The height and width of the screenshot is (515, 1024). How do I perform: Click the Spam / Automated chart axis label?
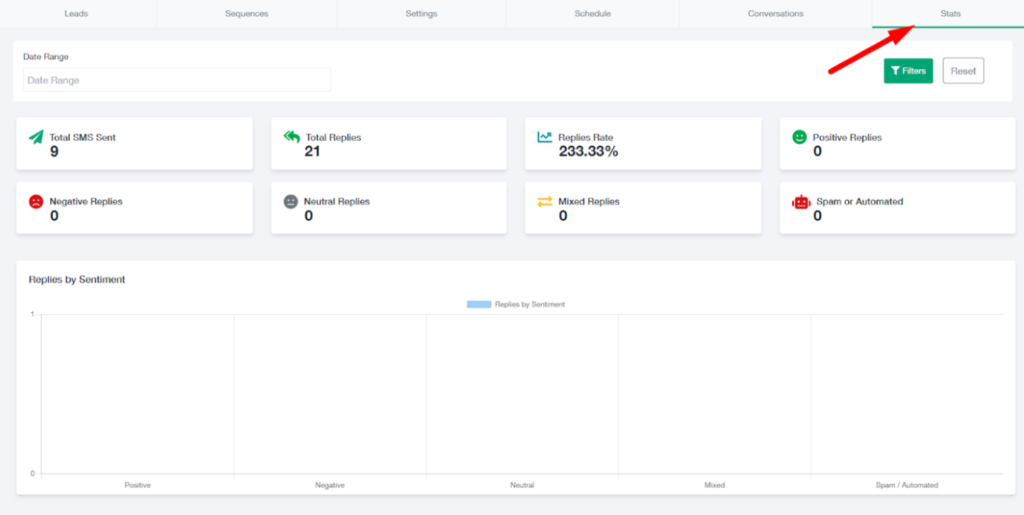point(907,485)
